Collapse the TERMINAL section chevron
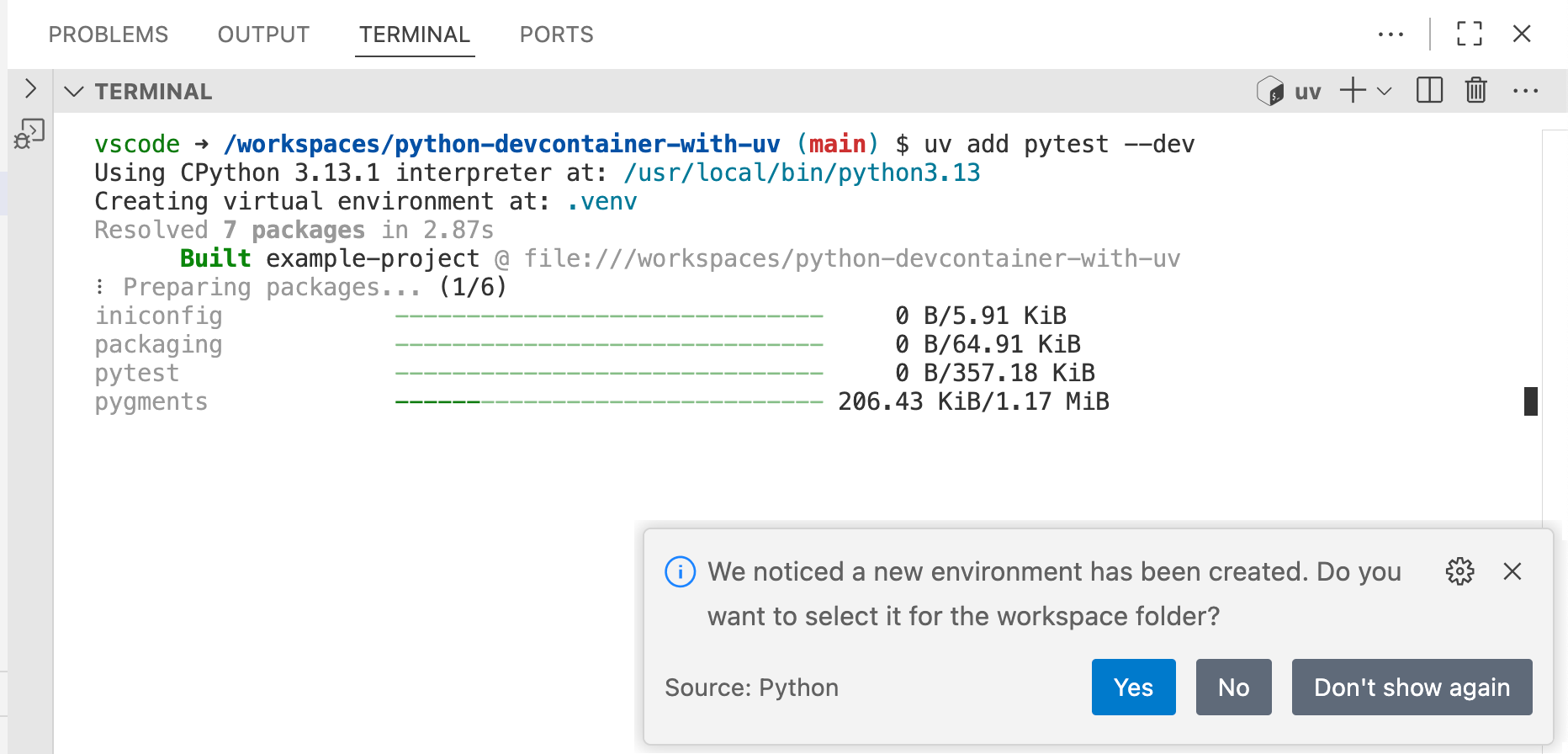 (x=74, y=91)
